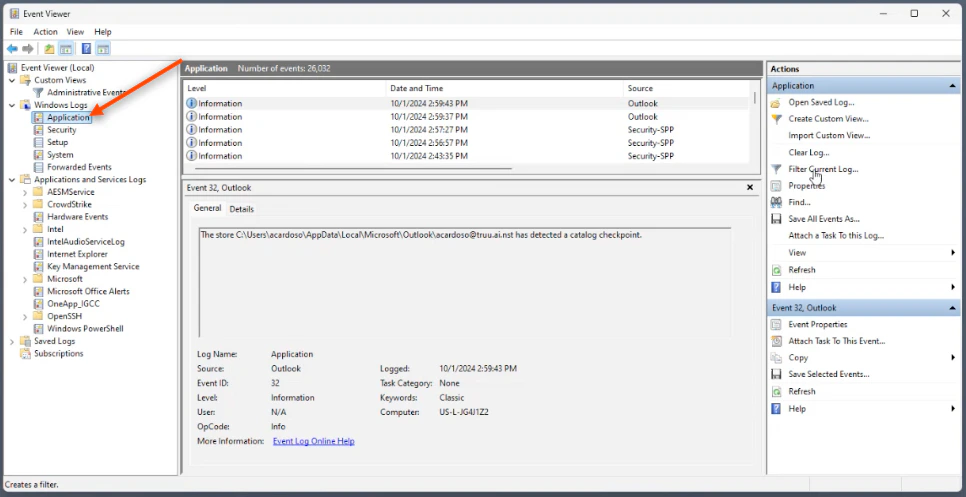
Task: Click the event list horizontal scrollbar
Action: 353,168
